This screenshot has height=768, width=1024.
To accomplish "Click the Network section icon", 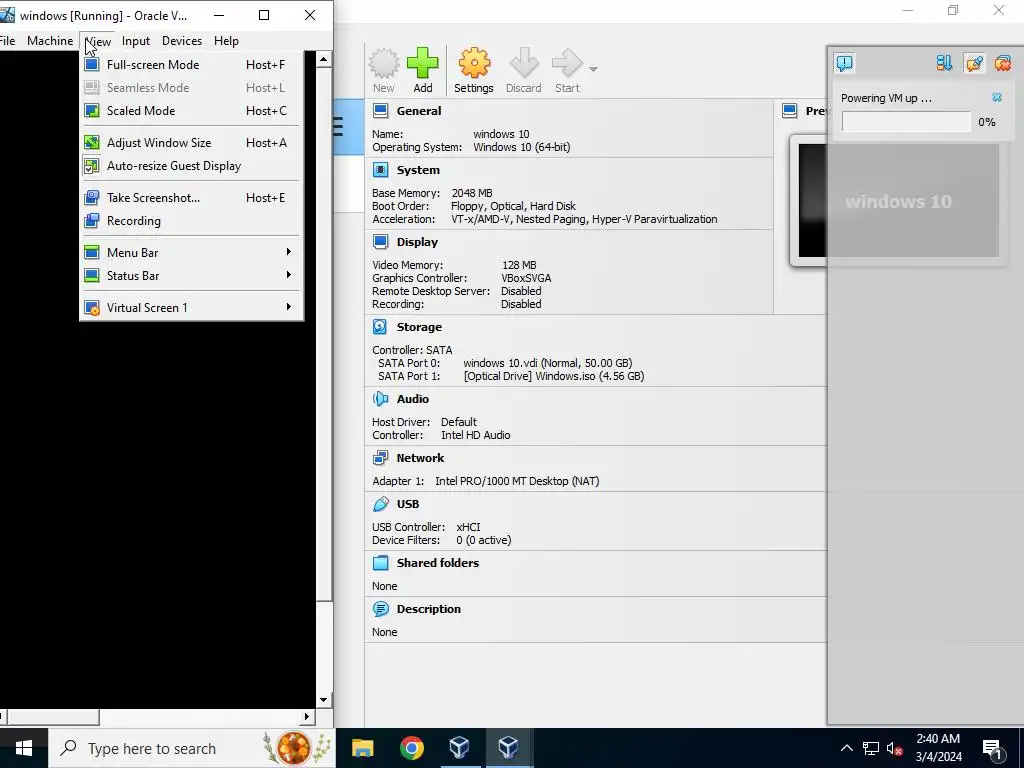I will coord(380,458).
